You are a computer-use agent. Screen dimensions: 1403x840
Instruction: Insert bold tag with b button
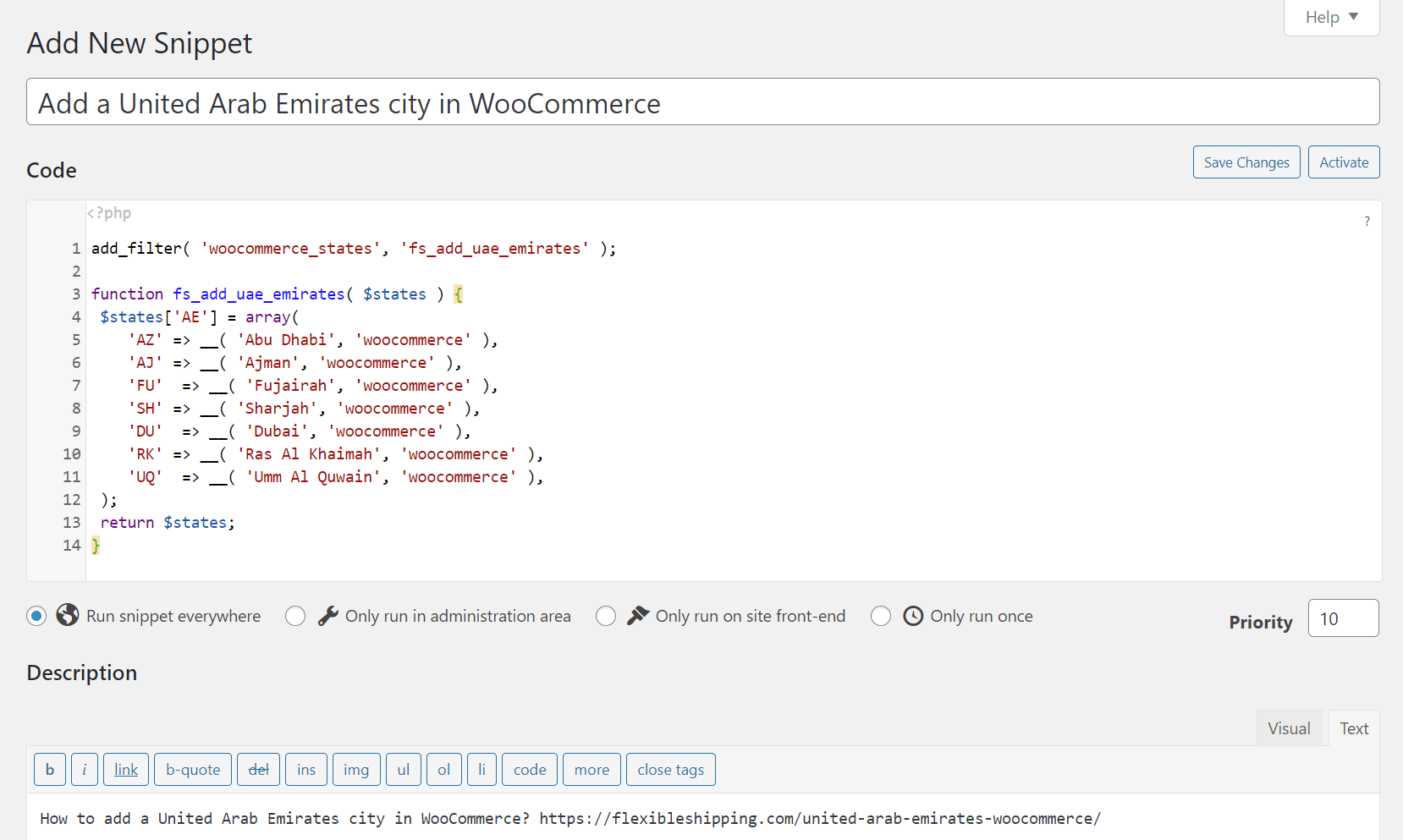point(50,770)
